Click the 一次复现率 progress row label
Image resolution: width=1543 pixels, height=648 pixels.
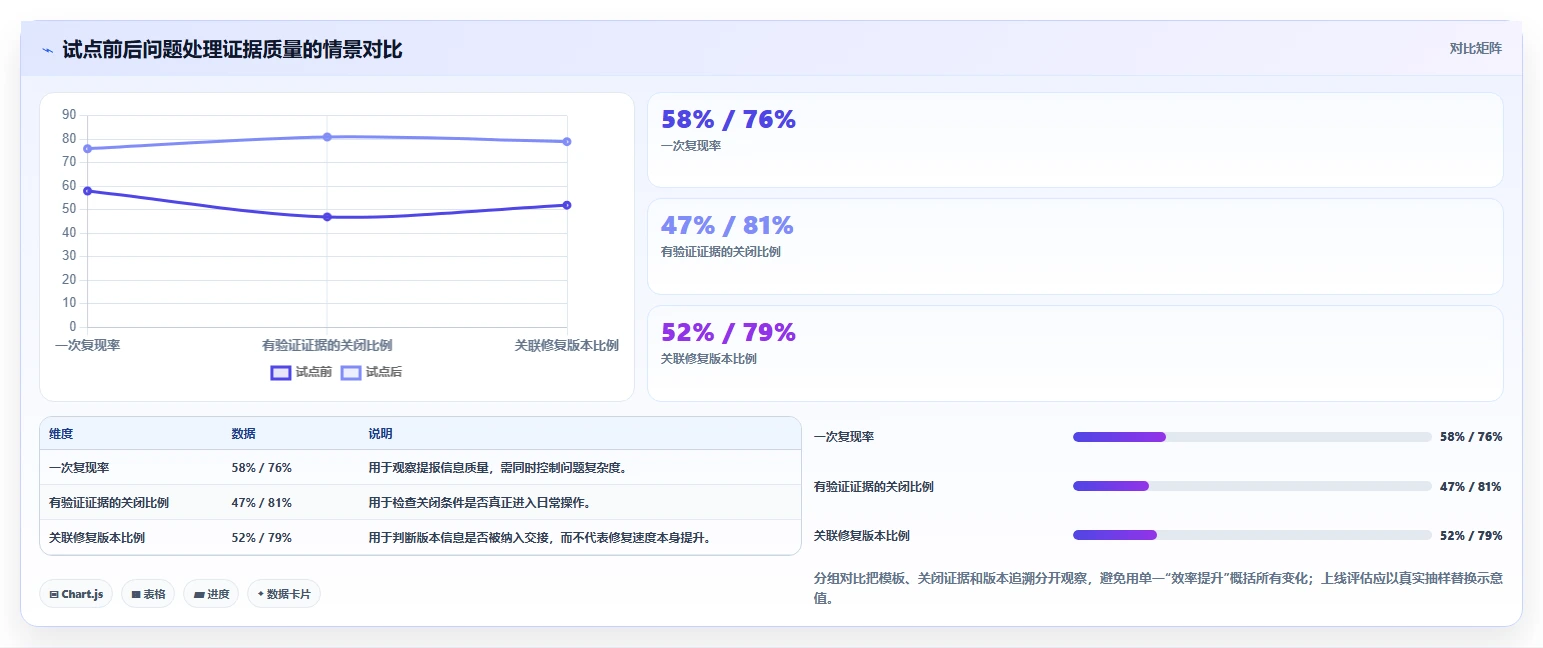844,437
